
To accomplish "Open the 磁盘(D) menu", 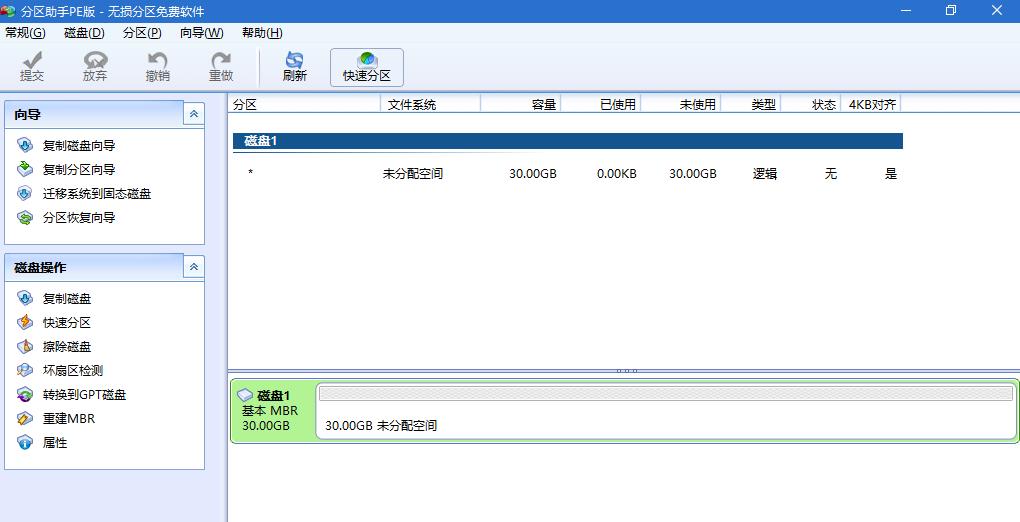I will coord(84,33).
